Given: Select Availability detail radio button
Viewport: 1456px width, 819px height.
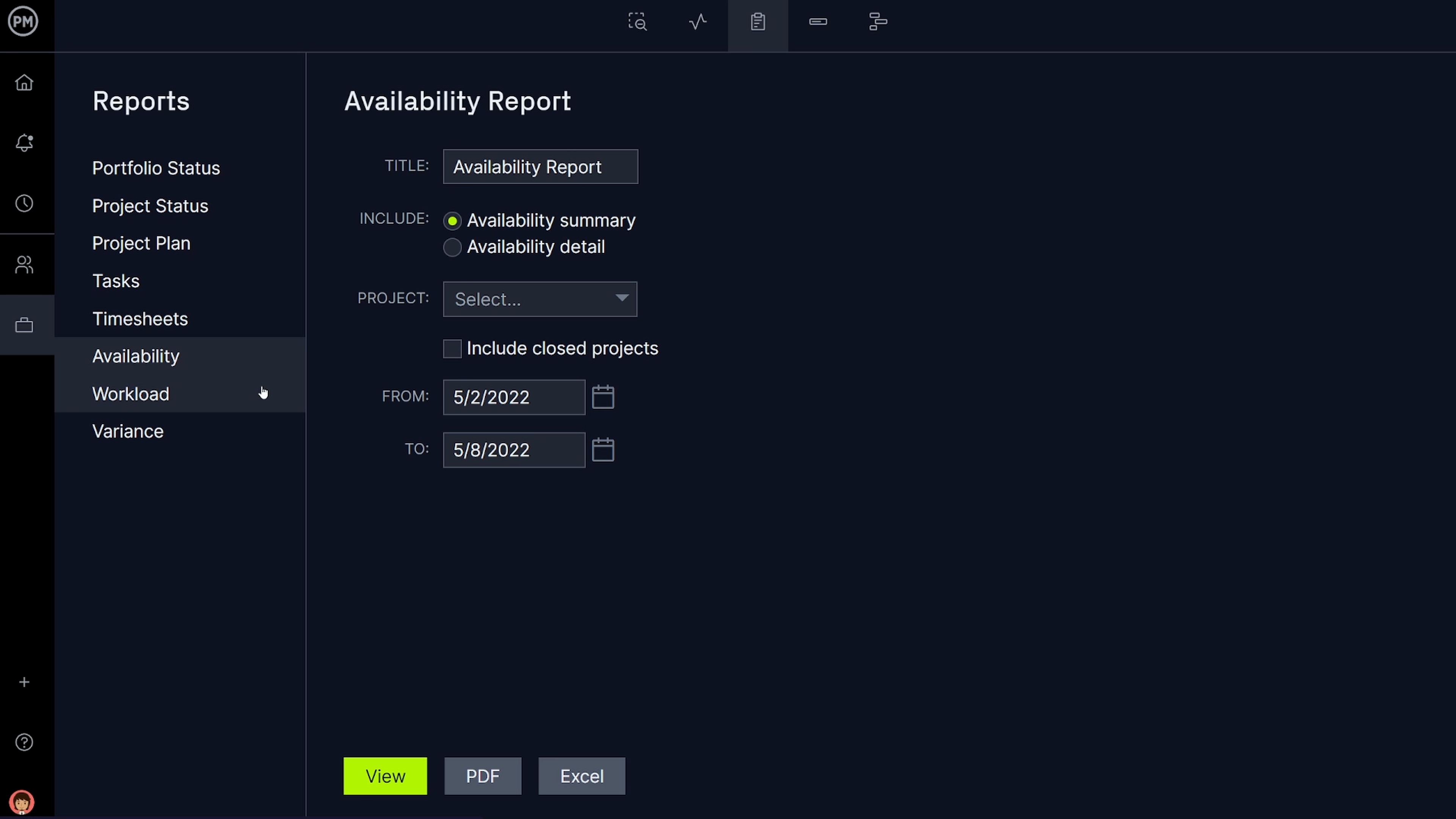Looking at the screenshot, I should pos(452,248).
